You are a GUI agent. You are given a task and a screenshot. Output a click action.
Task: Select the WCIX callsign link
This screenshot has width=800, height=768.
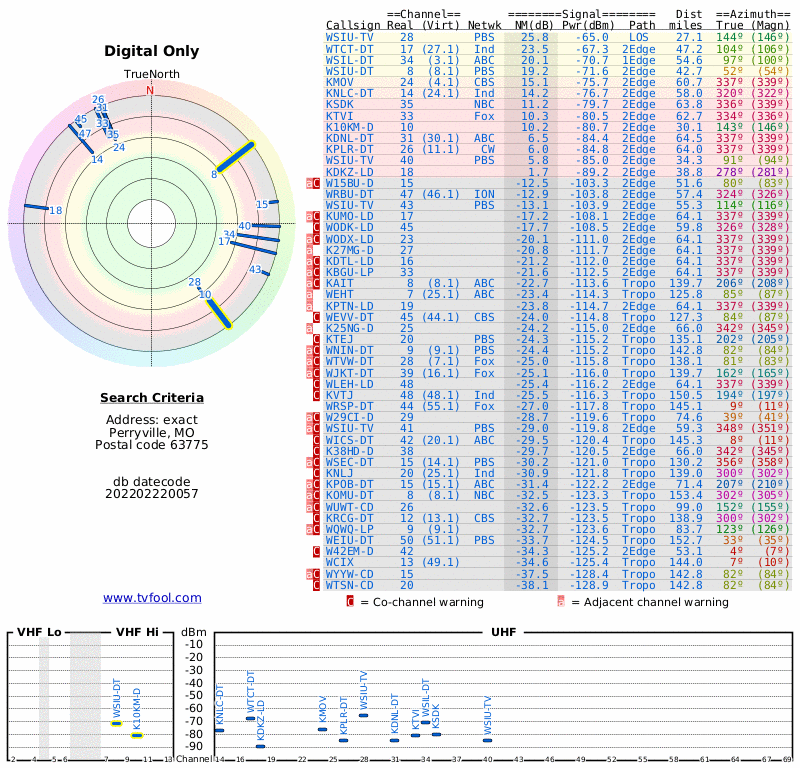pos(340,562)
